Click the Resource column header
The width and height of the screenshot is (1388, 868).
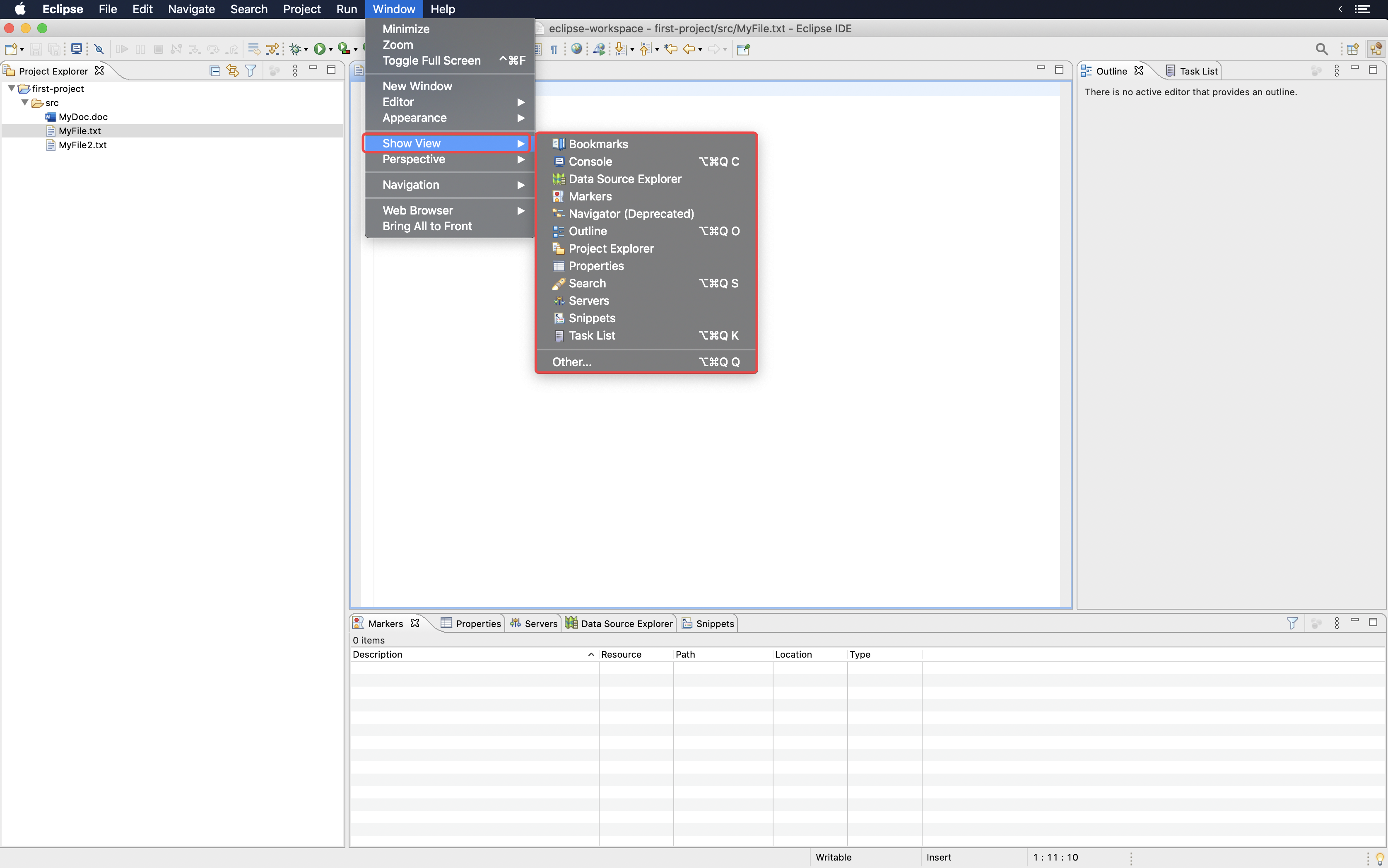tap(636, 654)
